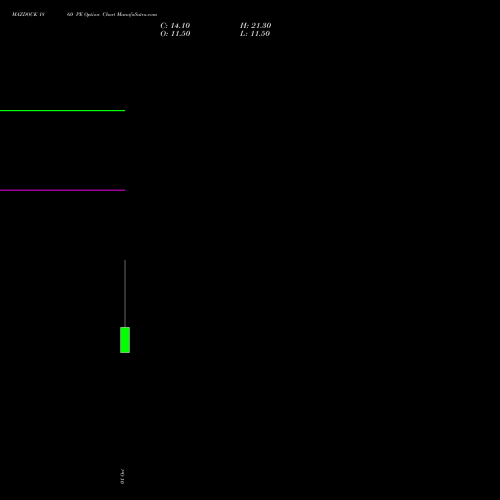Click the open value 'O: 11.50'
500x500 pixels.
tap(175, 34)
